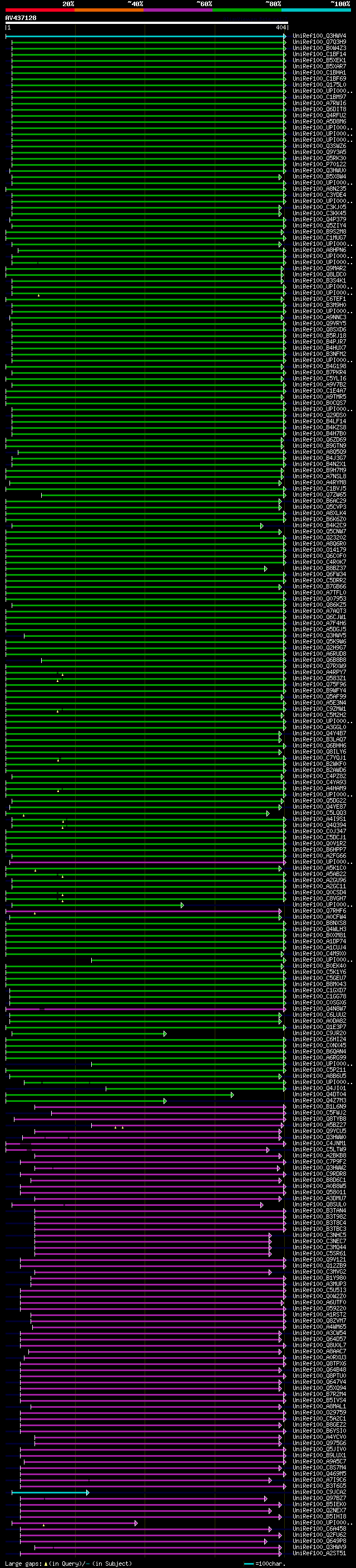
Task: Select label UniRef100_A5K1C0
Action: point(319,868)
